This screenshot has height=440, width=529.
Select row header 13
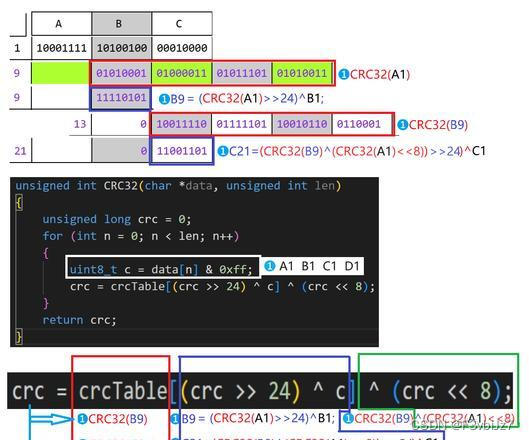click(x=80, y=124)
